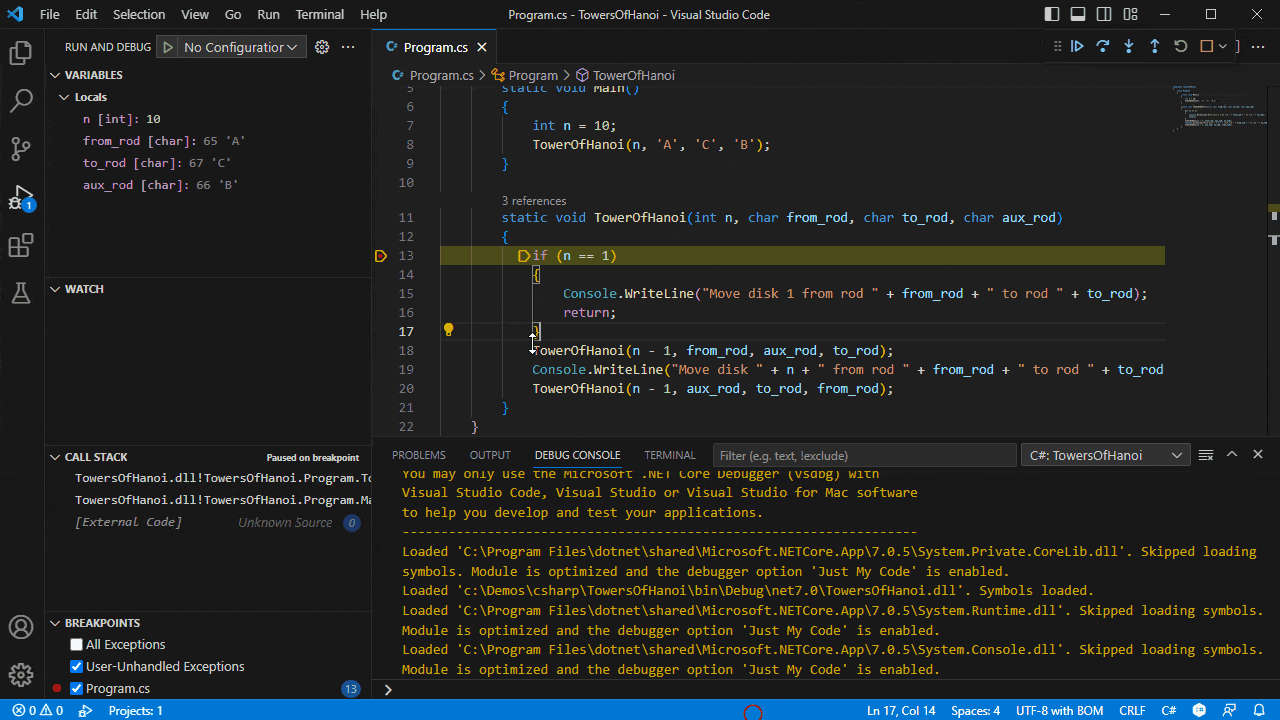The image size is (1280, 720).
Task: Click the Step Into debug icon
Action: point(1128,46)
